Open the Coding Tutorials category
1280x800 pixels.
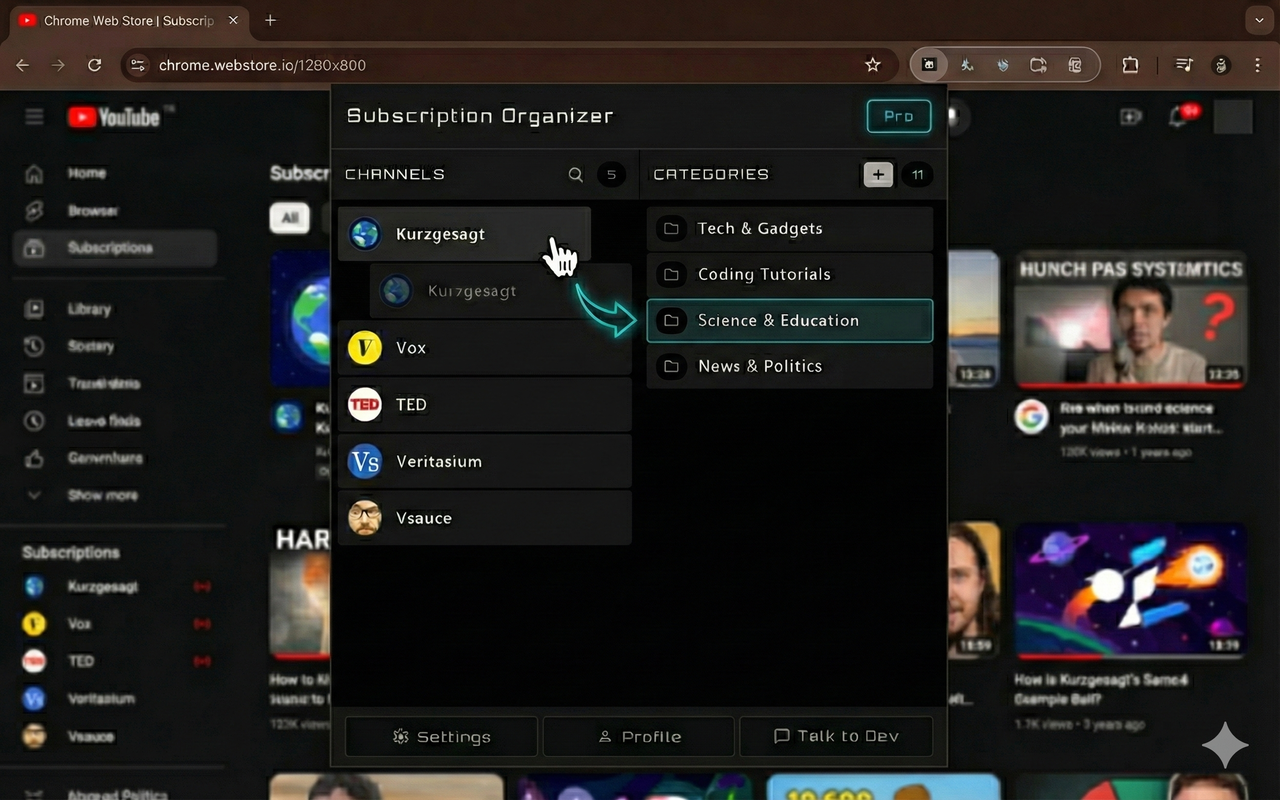point(790,274)
